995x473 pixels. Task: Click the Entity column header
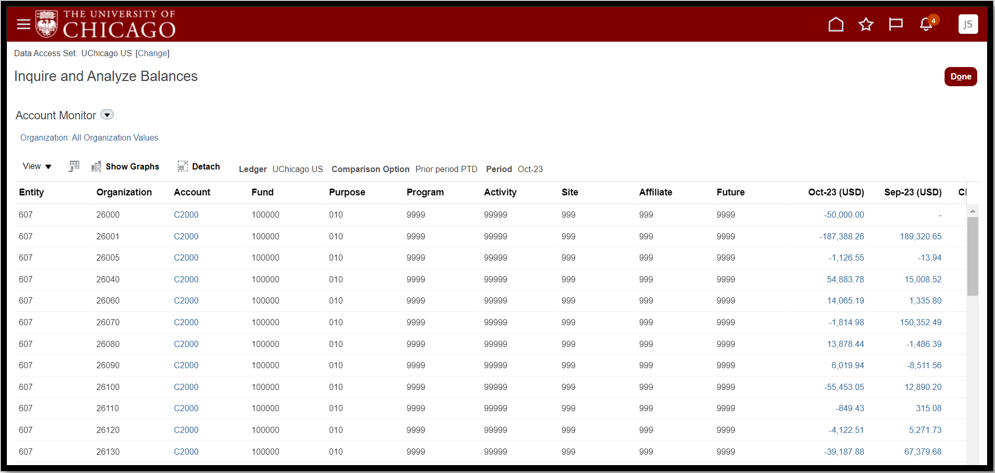point(32,192)
